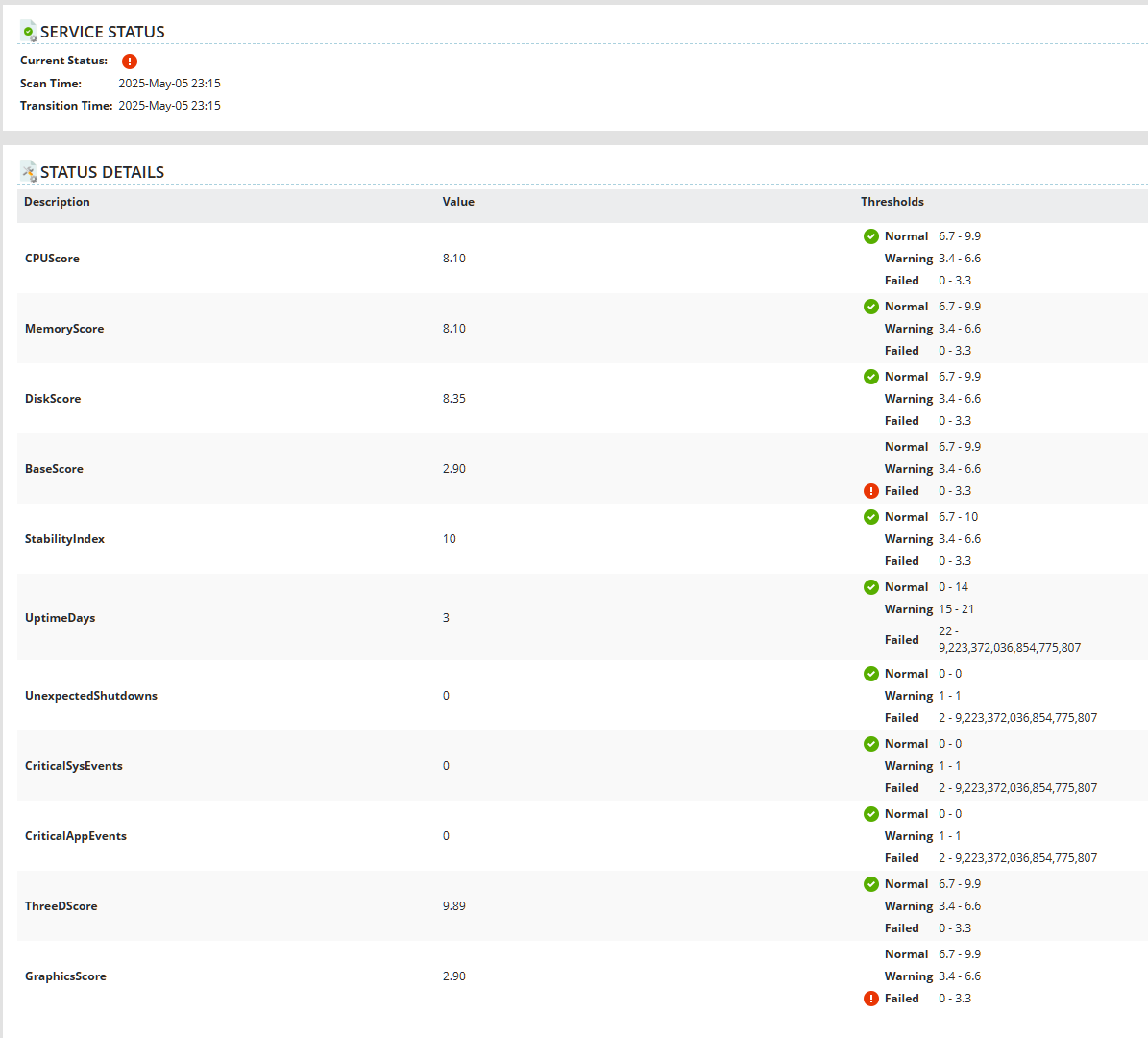Click the green Normal check for StabilityIndex
Image resolution: width=1148 pixels, height=1038 pixels.
[x=871, y=517]
